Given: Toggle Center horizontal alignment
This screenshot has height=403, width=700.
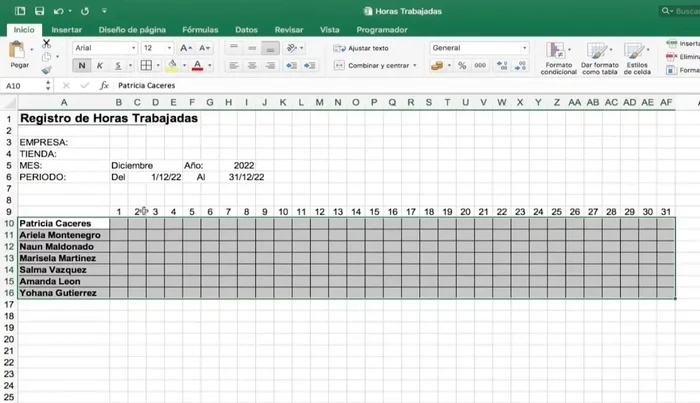Looking at the screenshot, I should [252, 66].
